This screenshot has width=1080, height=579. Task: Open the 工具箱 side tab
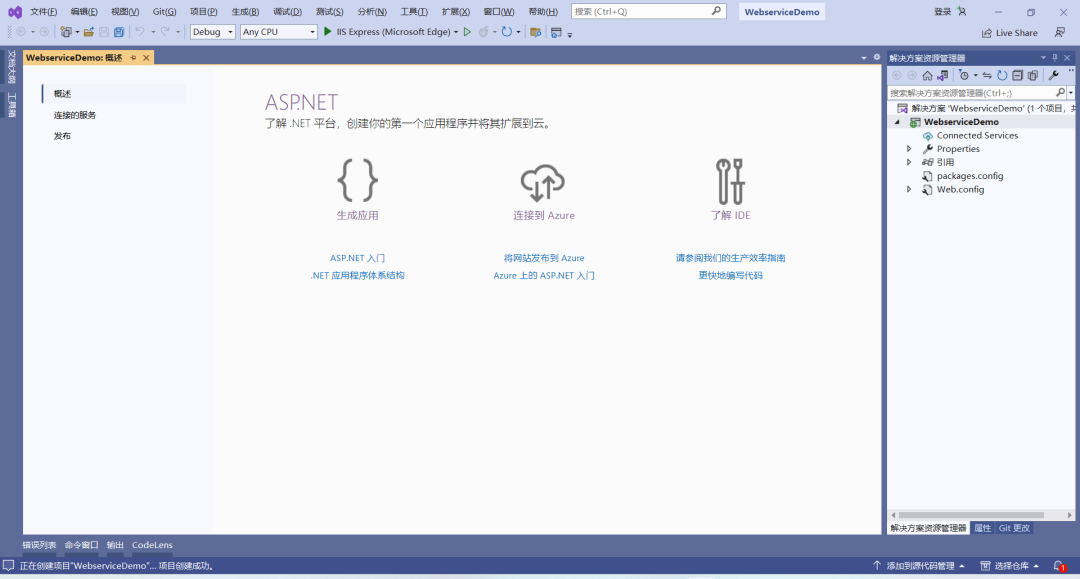click(x=11, y=104)
